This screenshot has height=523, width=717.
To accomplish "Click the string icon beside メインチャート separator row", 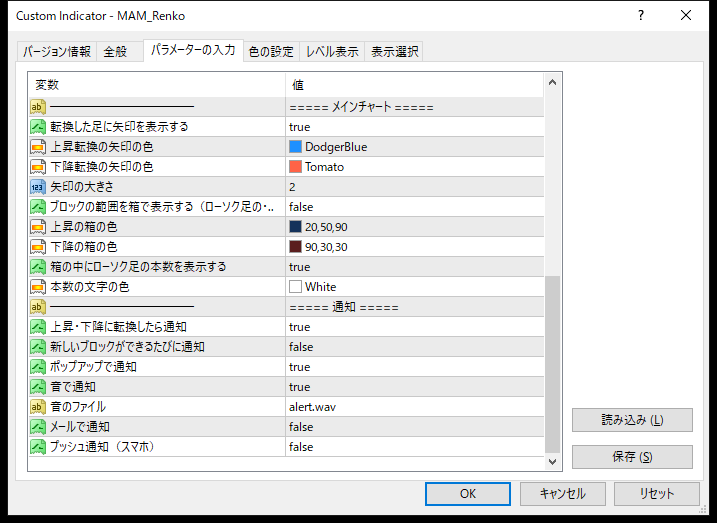I will click(38, 107).
